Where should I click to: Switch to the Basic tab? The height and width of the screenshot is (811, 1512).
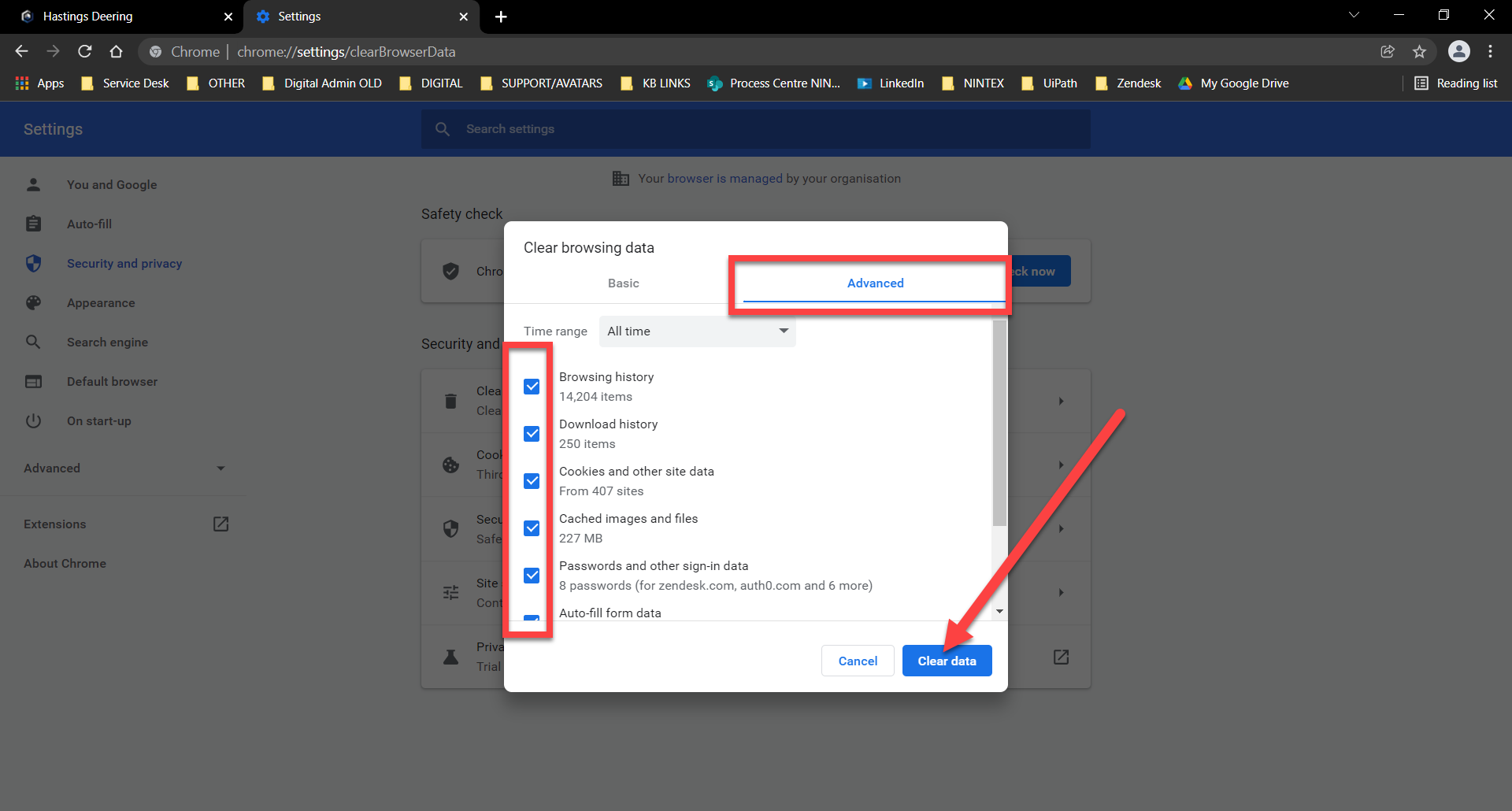click(x=623, y=283)
